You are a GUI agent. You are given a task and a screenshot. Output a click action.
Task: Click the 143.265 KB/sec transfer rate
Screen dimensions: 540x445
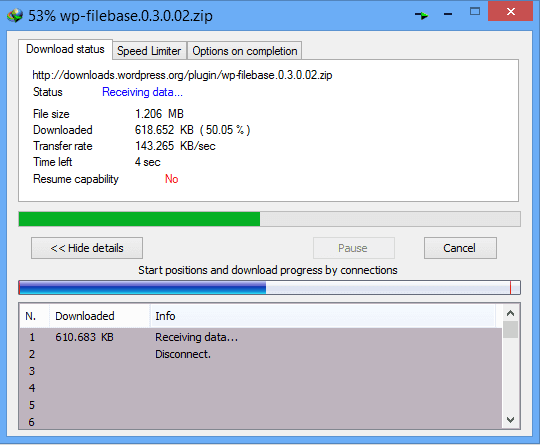click(175, 146)
